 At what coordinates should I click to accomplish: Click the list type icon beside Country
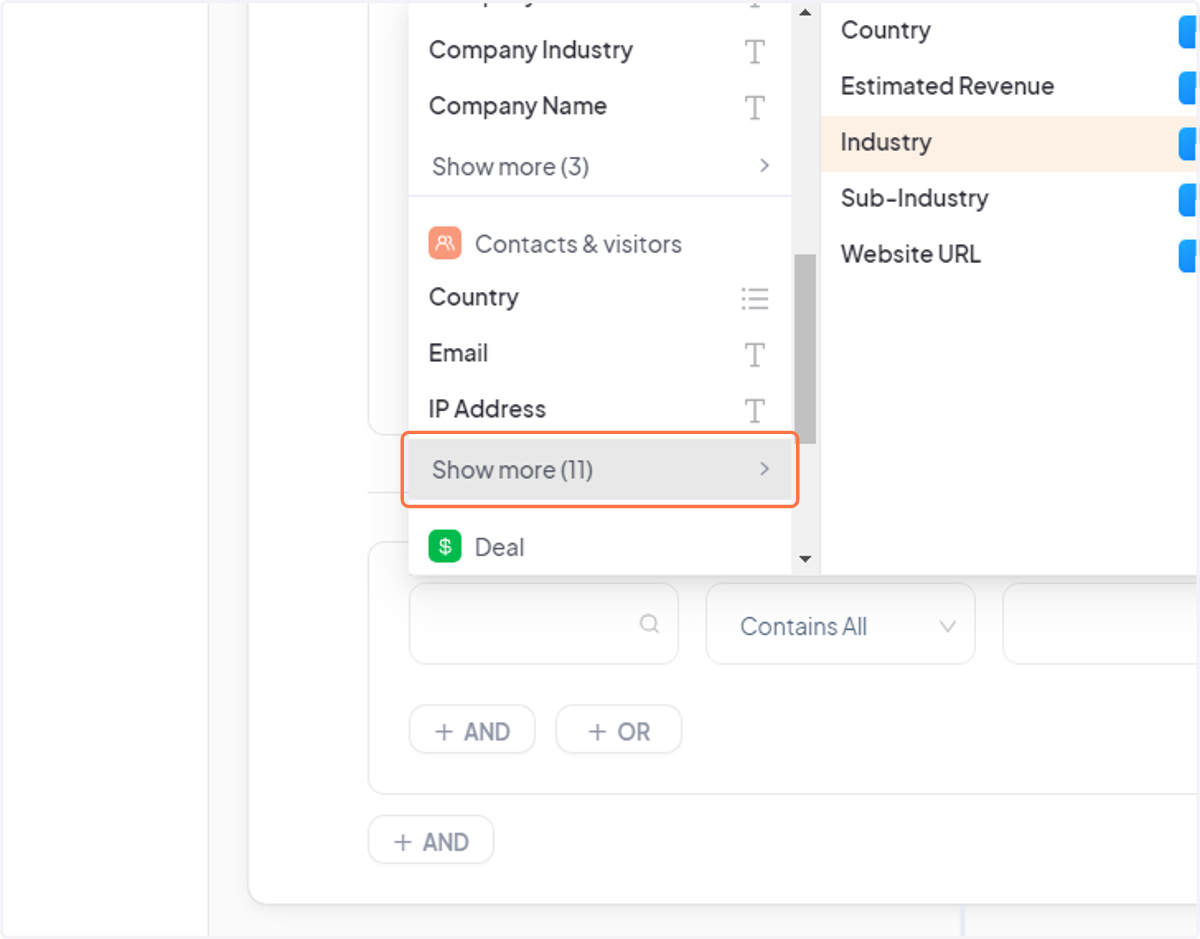pyautogui.click(x=755, y=298)
